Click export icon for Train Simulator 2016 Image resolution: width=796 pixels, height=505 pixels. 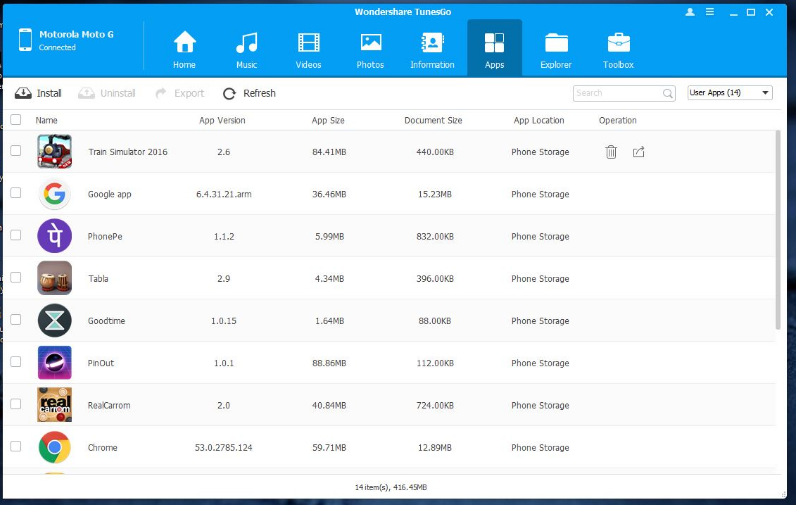point(639,152)
